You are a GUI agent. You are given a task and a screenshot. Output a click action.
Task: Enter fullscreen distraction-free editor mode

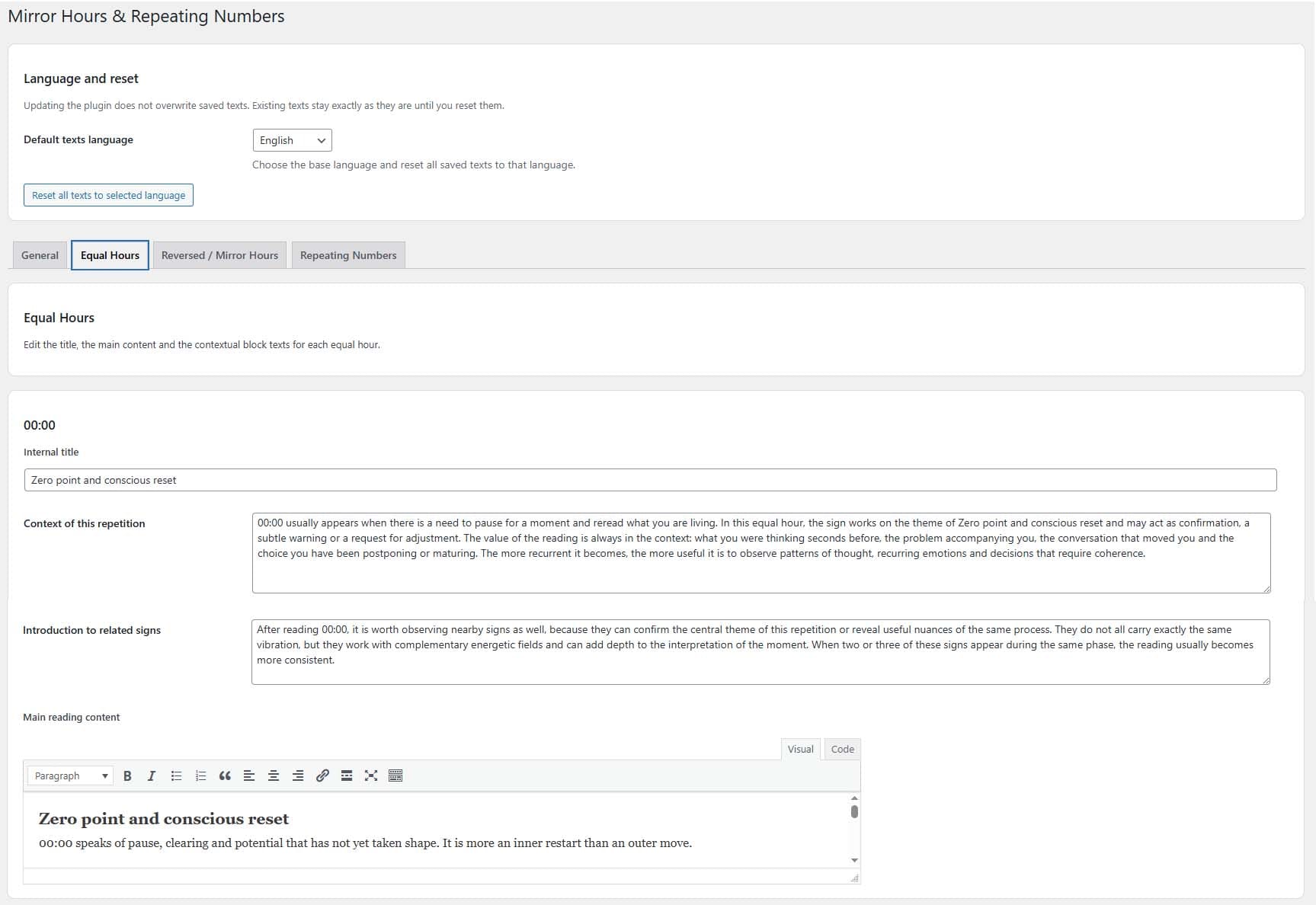tap(371, 775)
